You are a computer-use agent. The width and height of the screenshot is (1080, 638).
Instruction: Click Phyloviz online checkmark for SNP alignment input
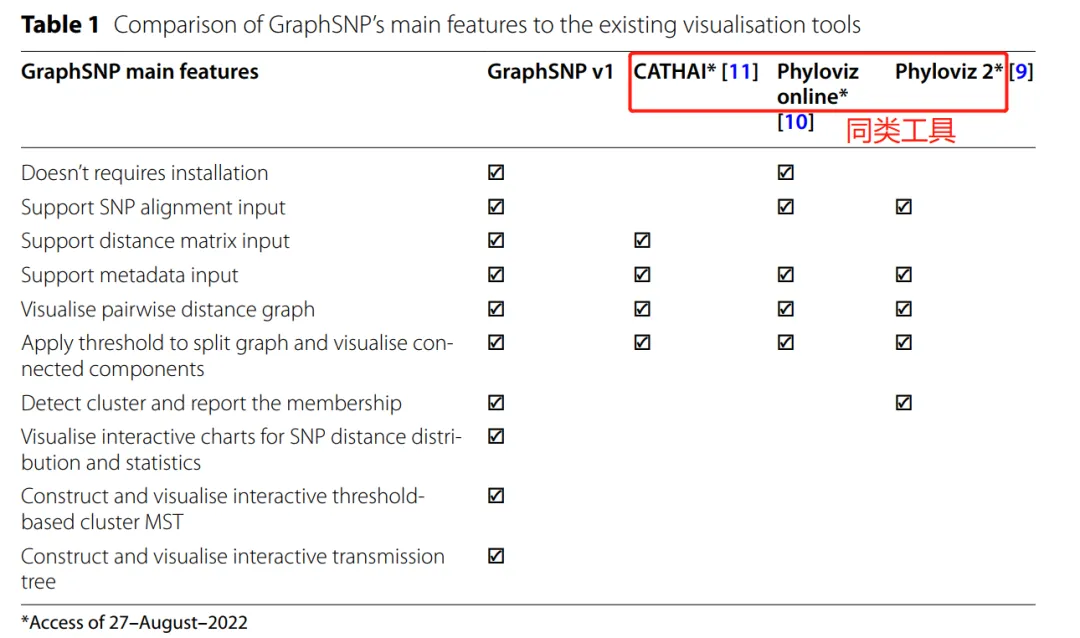point(786,207)
